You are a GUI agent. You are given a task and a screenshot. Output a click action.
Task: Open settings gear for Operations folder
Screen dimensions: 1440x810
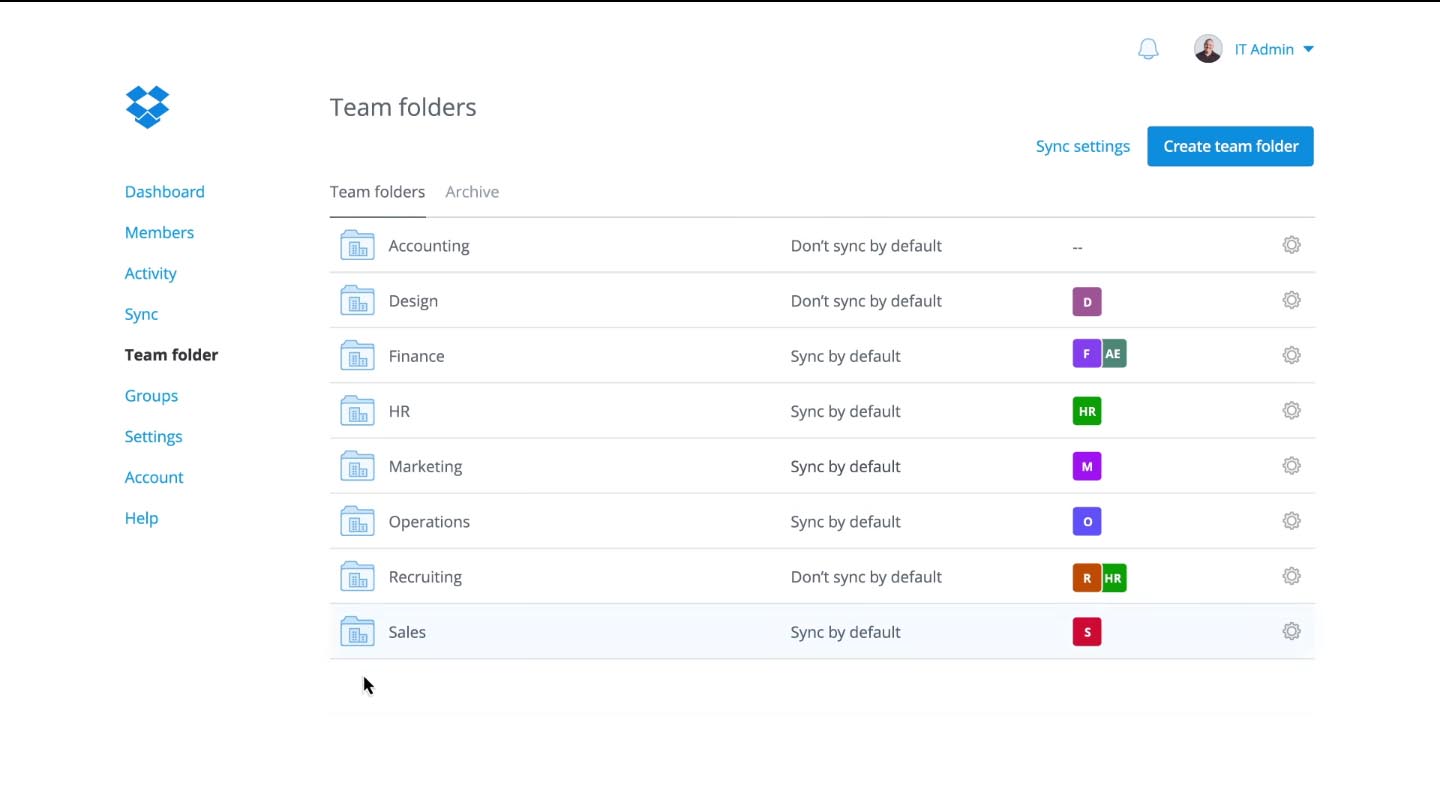pyautogui.click(x=1291, y=521)
